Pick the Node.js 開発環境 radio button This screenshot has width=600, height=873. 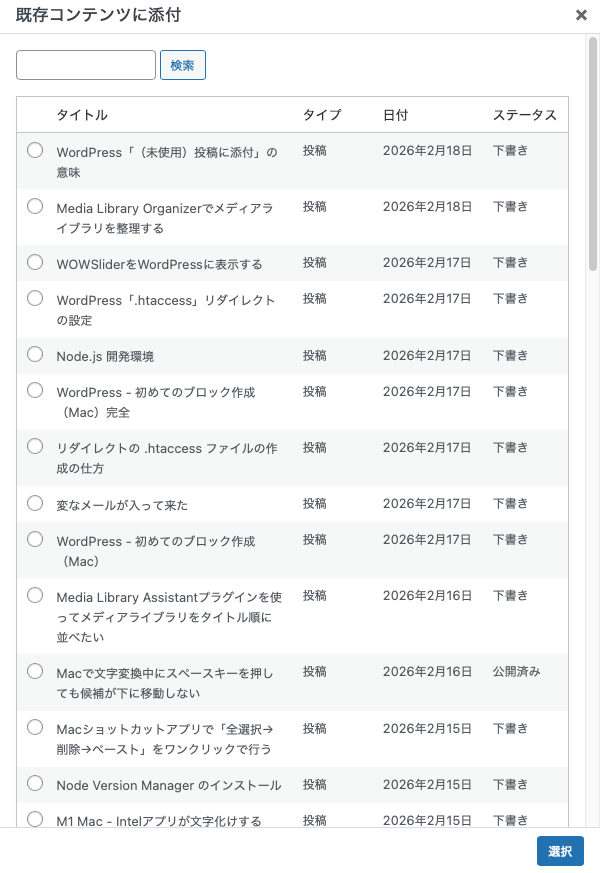pyautogui.click(x=35, y=354)
